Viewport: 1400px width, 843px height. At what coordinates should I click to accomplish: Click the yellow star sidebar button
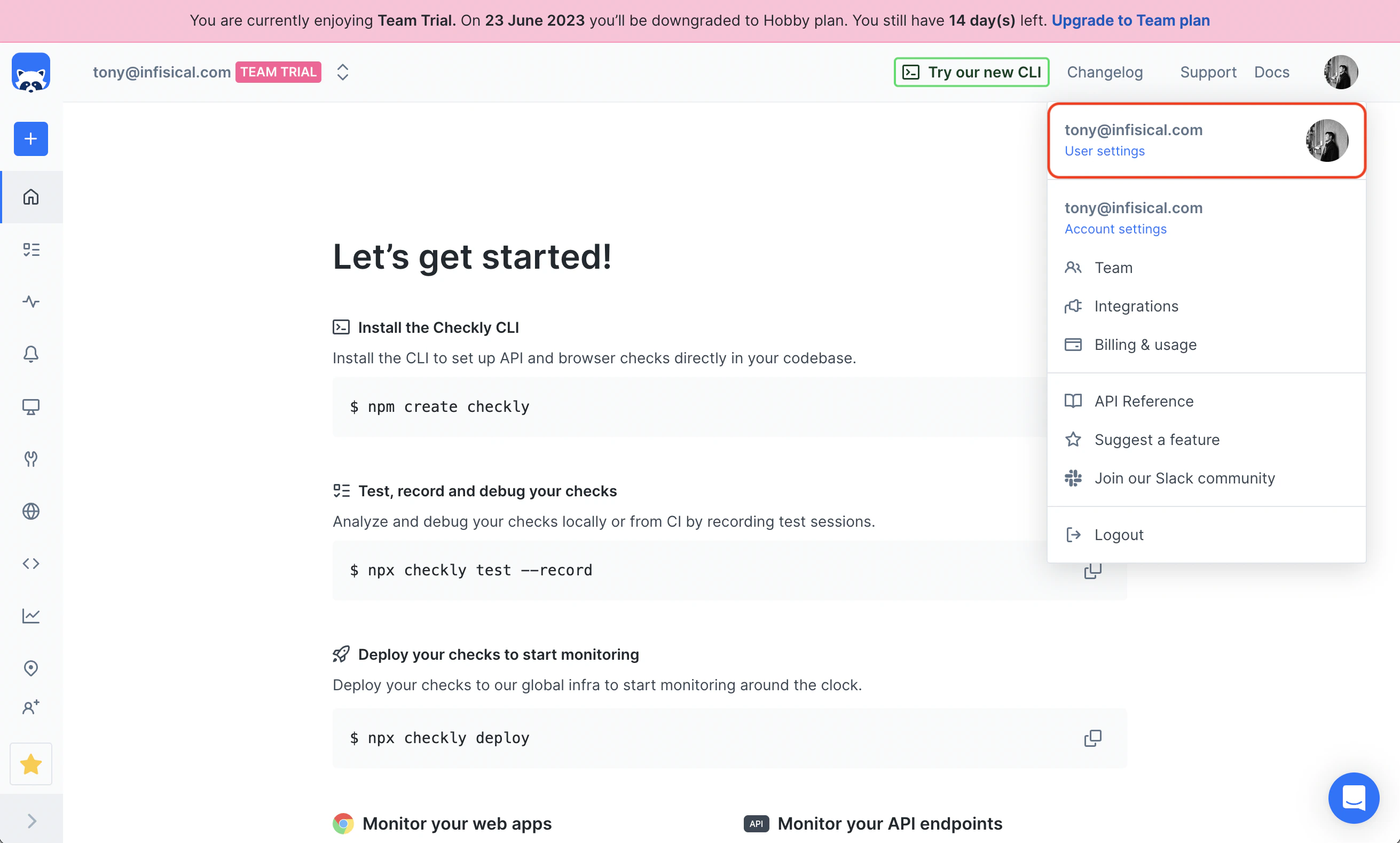click(x=30, y=764)
